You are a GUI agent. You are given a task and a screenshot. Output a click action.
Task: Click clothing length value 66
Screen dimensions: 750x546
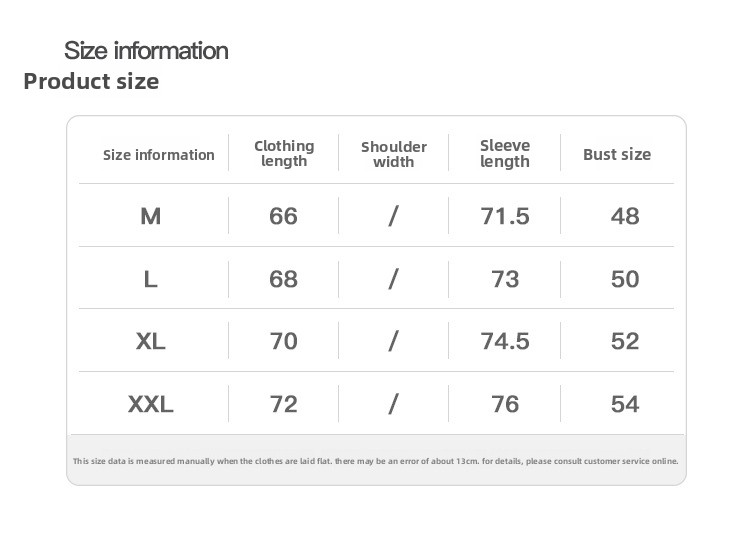click(x=284, y=216)
